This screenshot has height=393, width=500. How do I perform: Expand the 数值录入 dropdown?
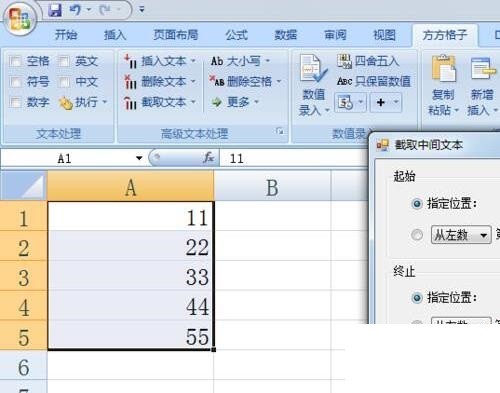click(x=327, y=110)
